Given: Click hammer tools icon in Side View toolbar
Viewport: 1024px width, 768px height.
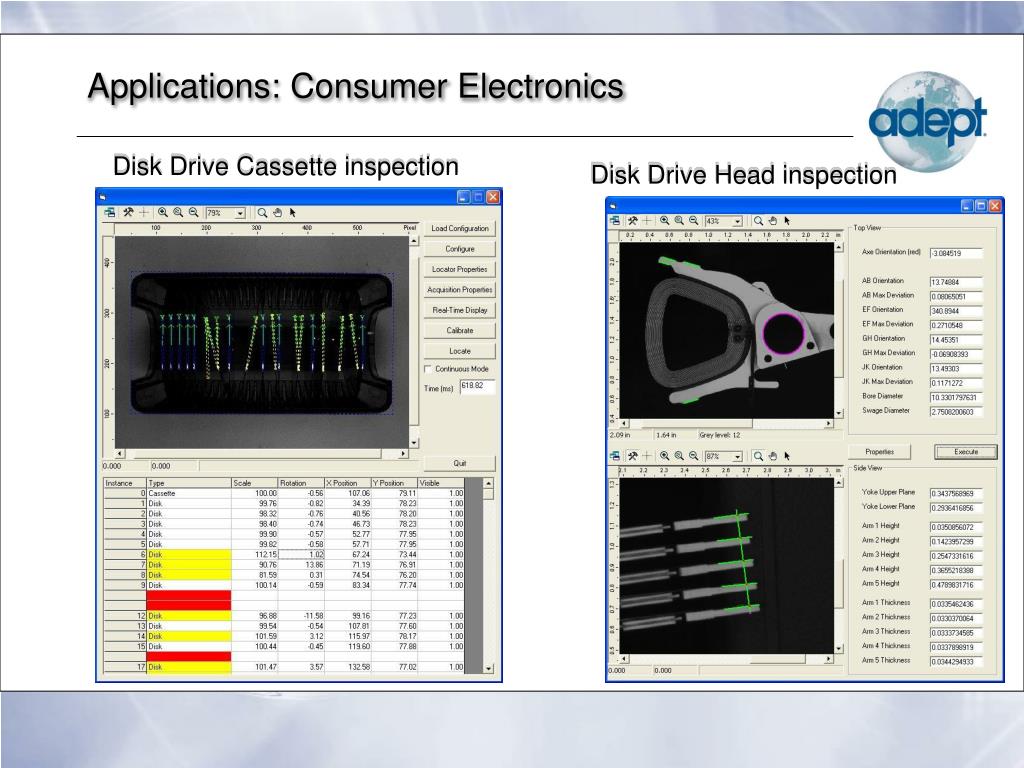Looking at the screenshot, I should tap(632, 456).
